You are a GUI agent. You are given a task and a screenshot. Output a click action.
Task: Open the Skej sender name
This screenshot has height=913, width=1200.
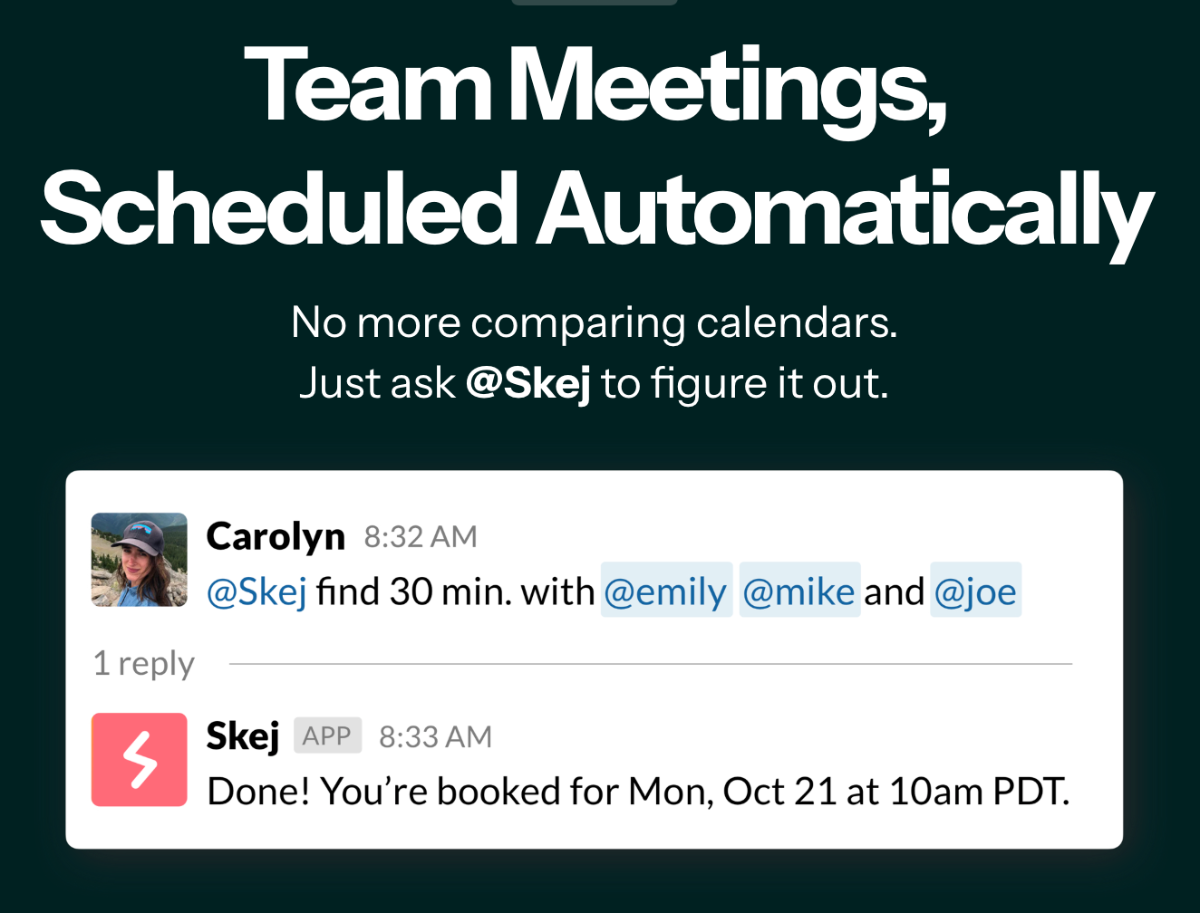(x=243, y=737)
